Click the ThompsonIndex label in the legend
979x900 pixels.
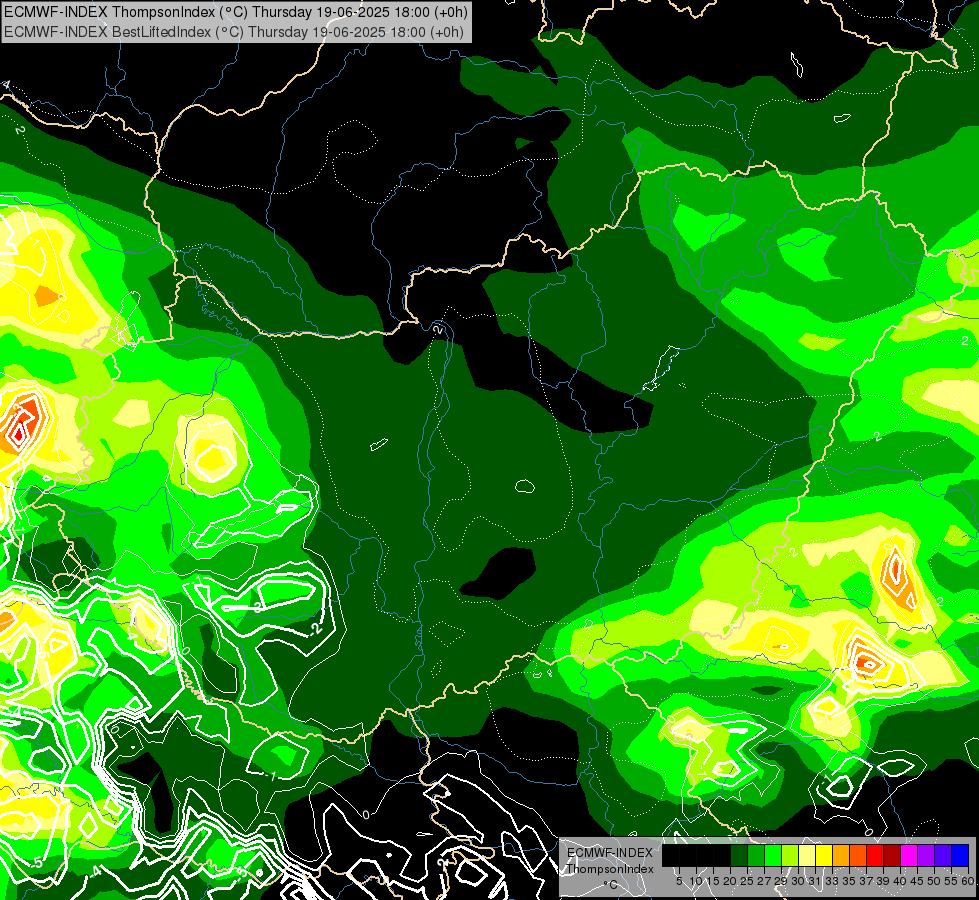tap(610, 869)
